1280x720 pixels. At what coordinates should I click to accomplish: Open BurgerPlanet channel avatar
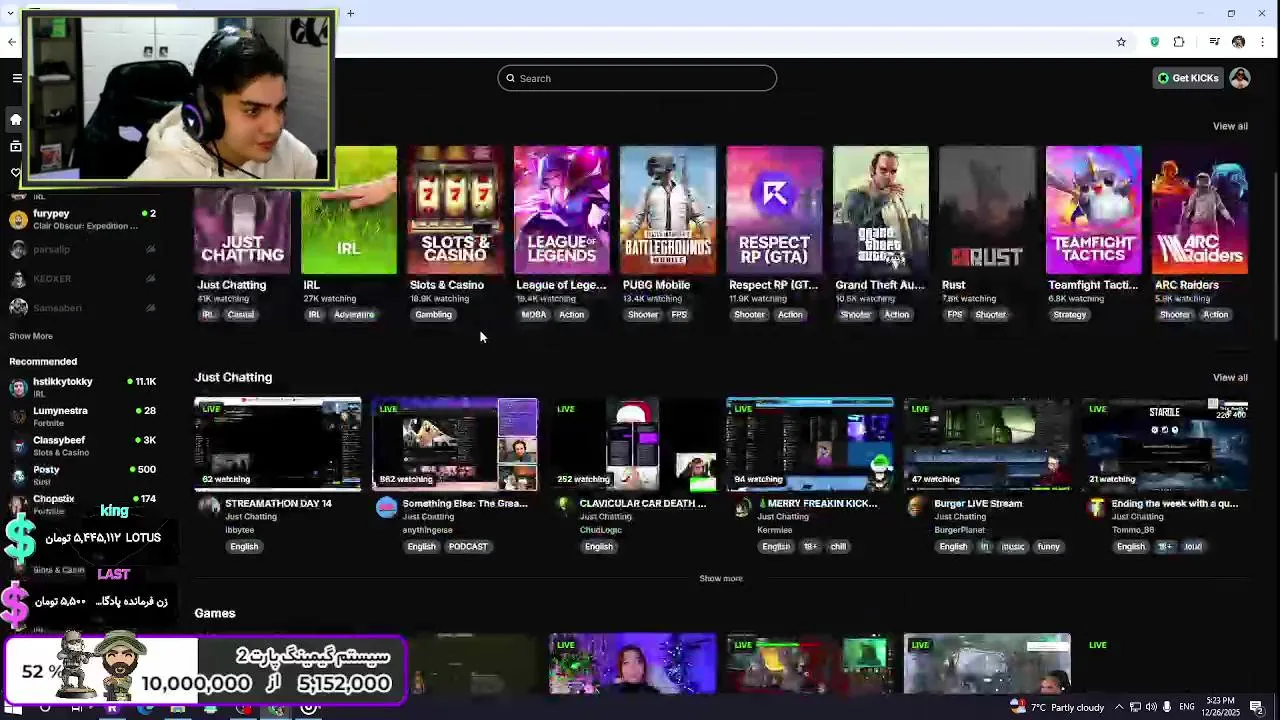tap(917, 507)
